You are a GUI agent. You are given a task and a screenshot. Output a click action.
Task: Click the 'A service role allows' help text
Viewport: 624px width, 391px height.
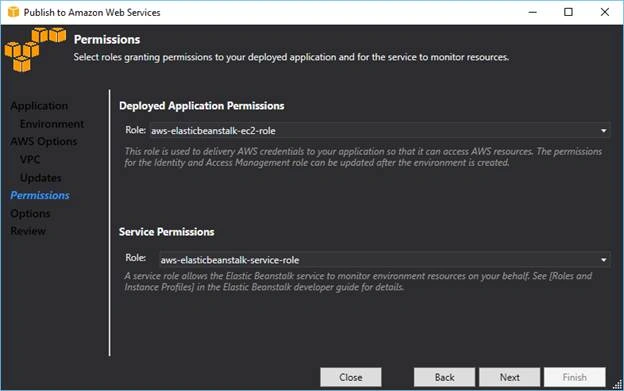click(358, 282)
